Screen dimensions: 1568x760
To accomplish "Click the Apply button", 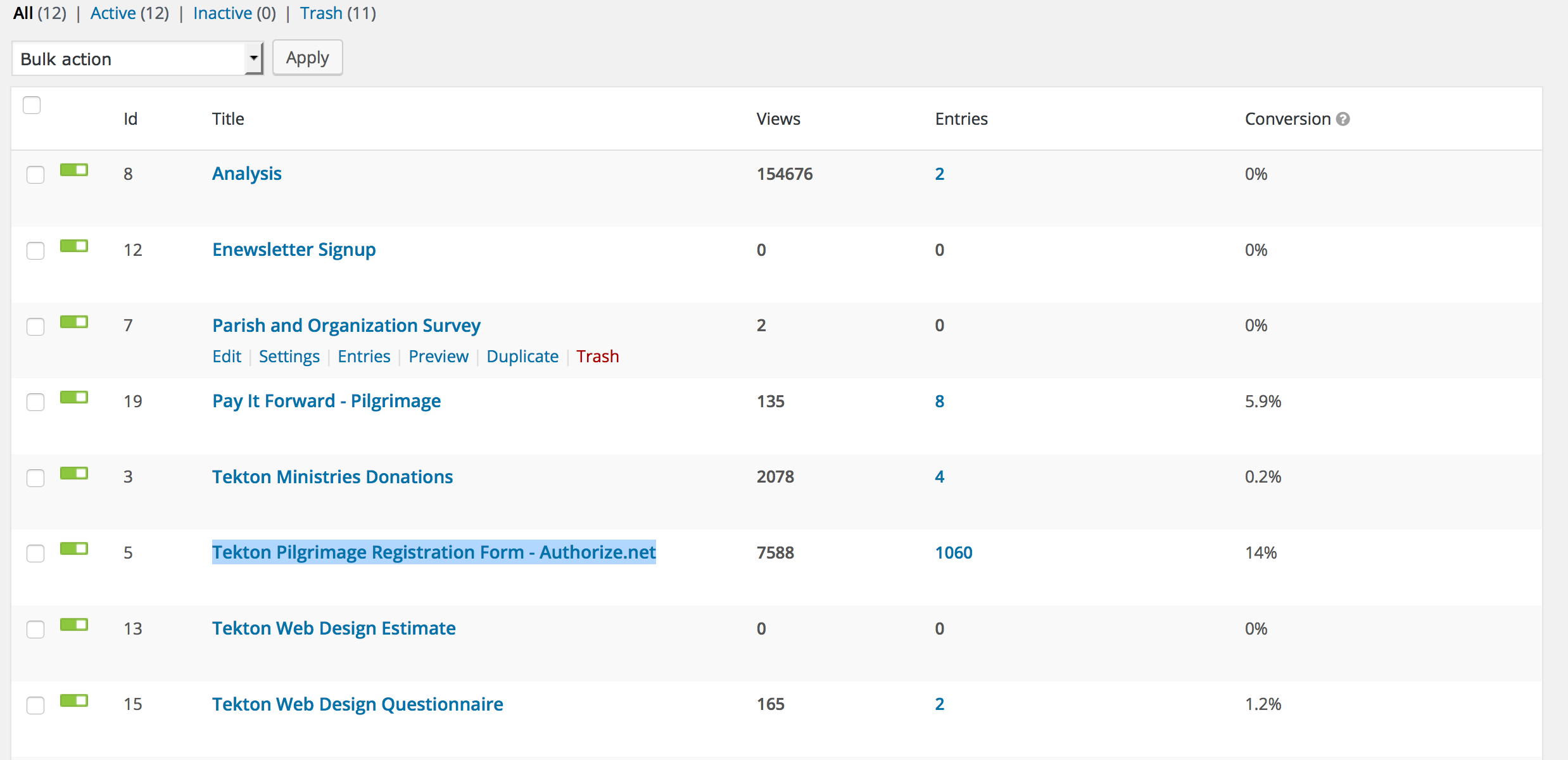I will (308, 58).
